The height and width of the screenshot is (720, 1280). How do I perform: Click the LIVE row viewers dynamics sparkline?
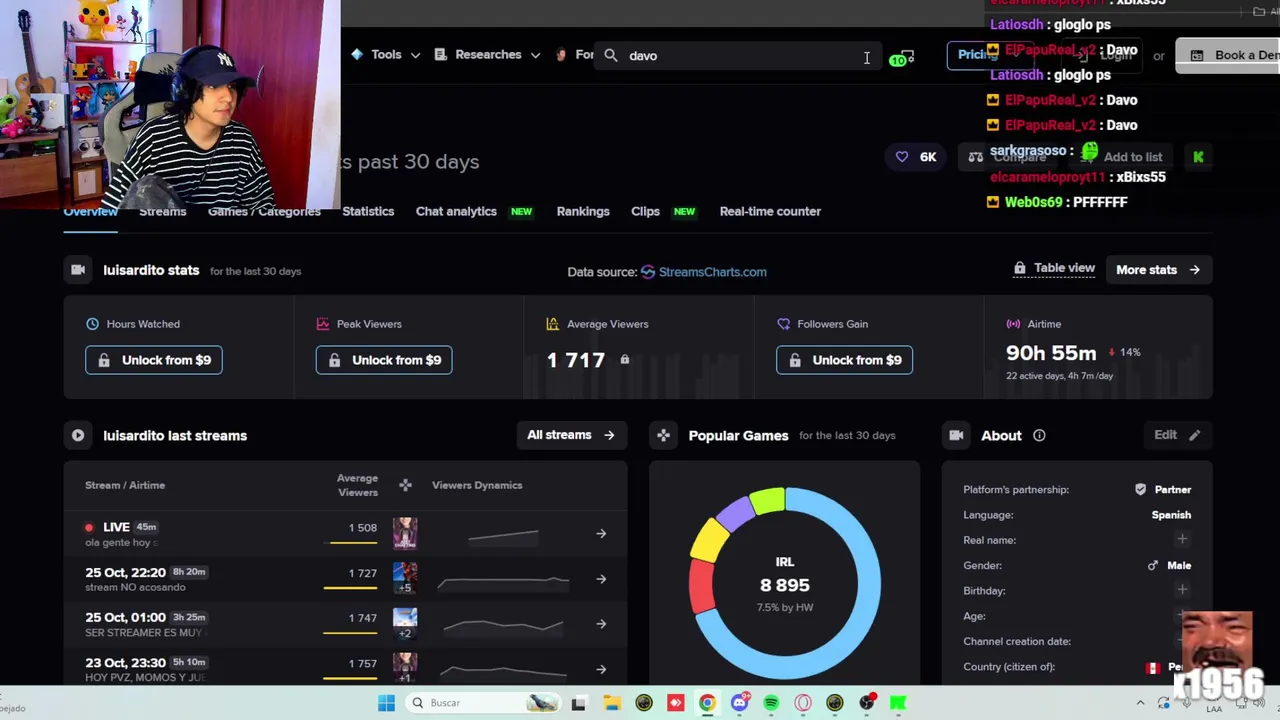click(x=503, y=536)
